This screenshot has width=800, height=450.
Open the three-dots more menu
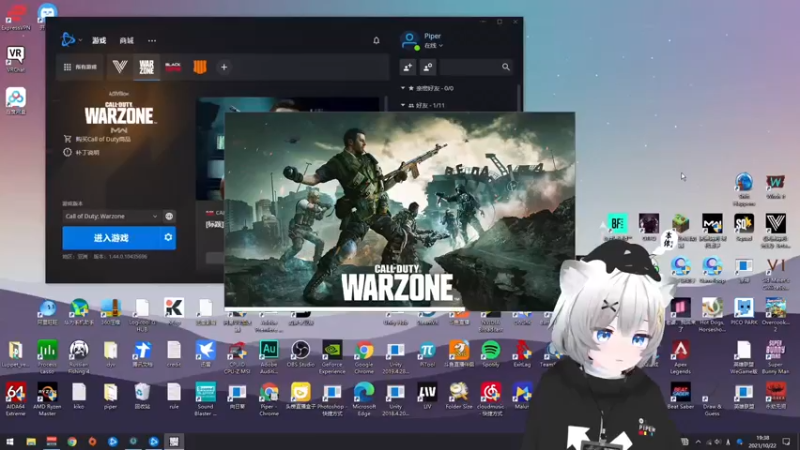click(152, 40)
